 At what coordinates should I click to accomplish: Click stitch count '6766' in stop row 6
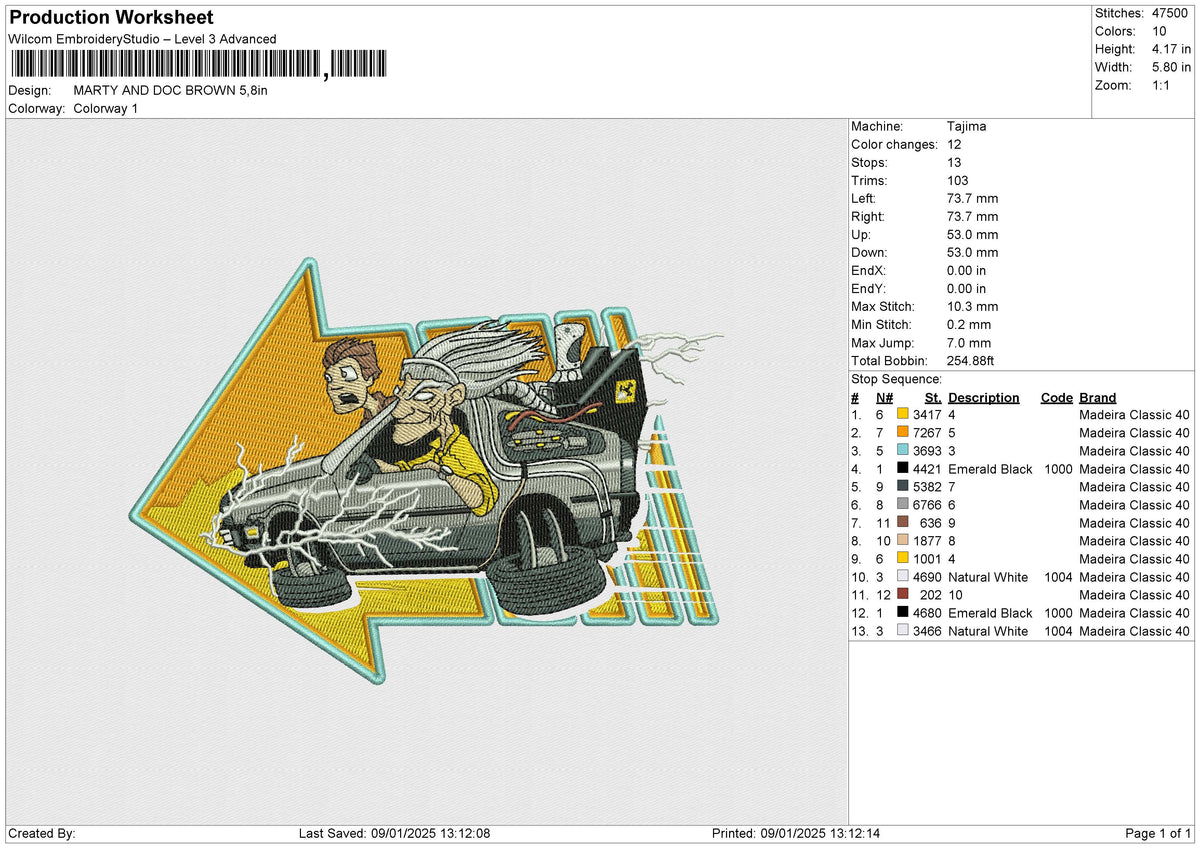click(x=927, y=504)
